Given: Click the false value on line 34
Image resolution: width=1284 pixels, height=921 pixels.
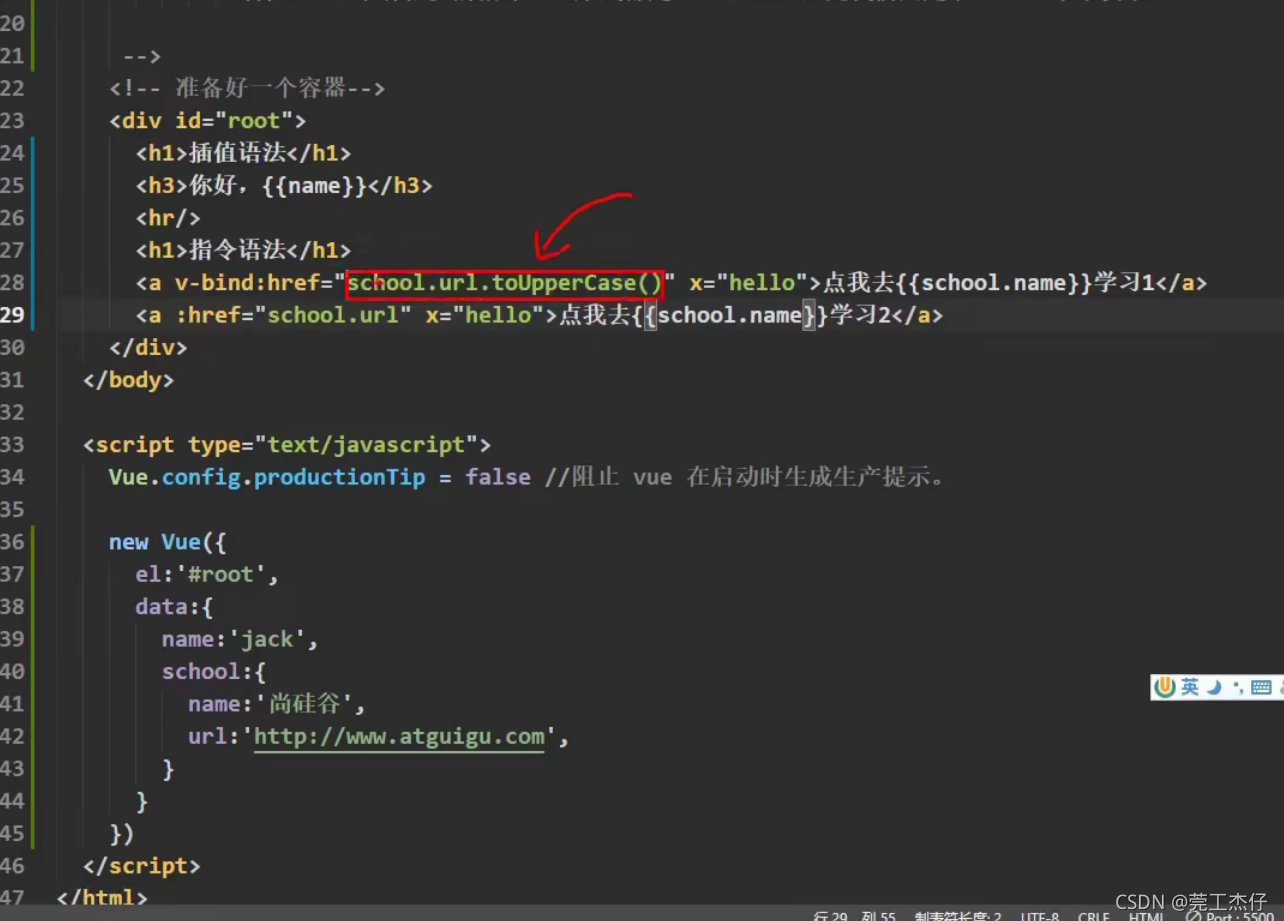Looking at the screenshot, I should click(x=498, y=477).
